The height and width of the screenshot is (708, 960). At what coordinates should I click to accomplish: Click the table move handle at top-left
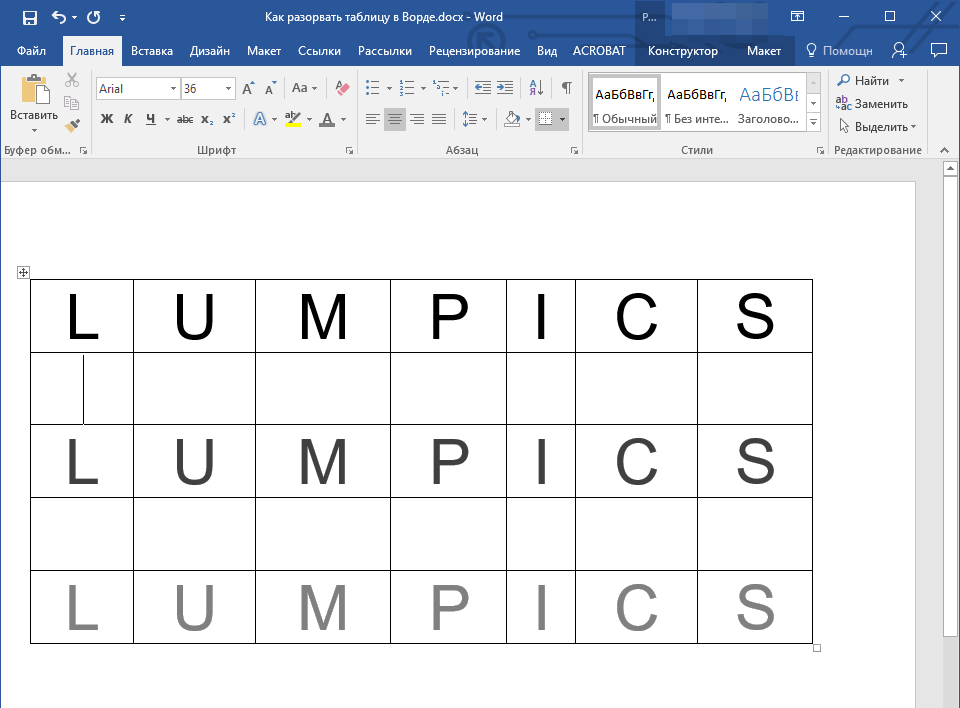(24, 273)
